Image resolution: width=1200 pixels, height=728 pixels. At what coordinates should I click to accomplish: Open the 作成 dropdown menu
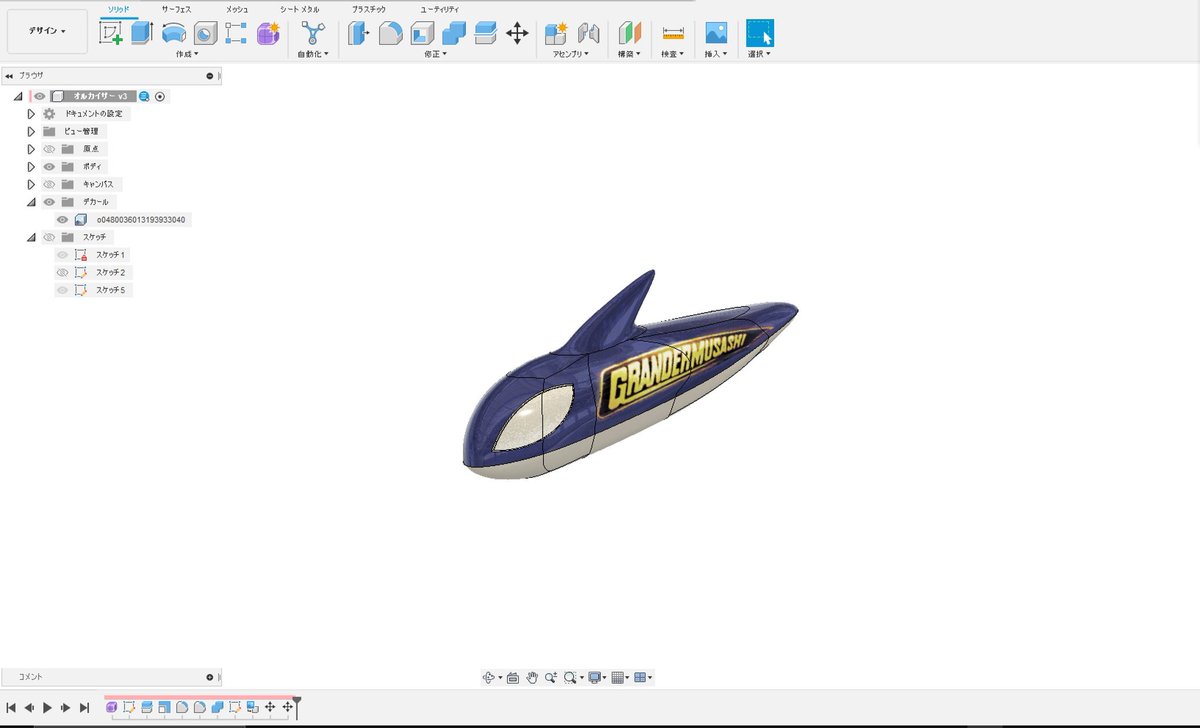pyautogui.click(x=187, y=54)
